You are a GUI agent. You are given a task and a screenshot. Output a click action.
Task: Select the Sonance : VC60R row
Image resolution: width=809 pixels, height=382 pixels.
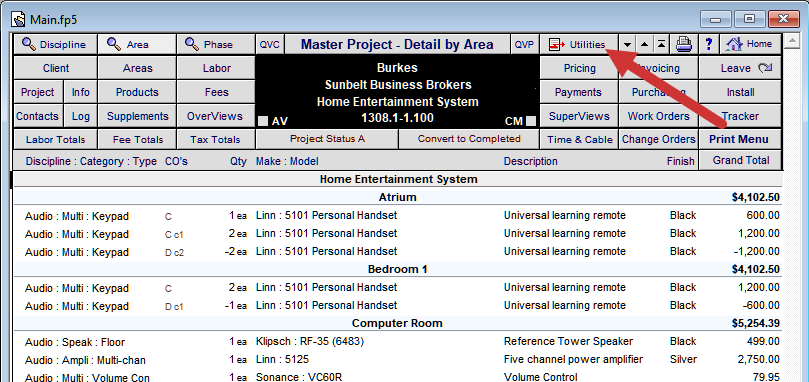[397, 377]
